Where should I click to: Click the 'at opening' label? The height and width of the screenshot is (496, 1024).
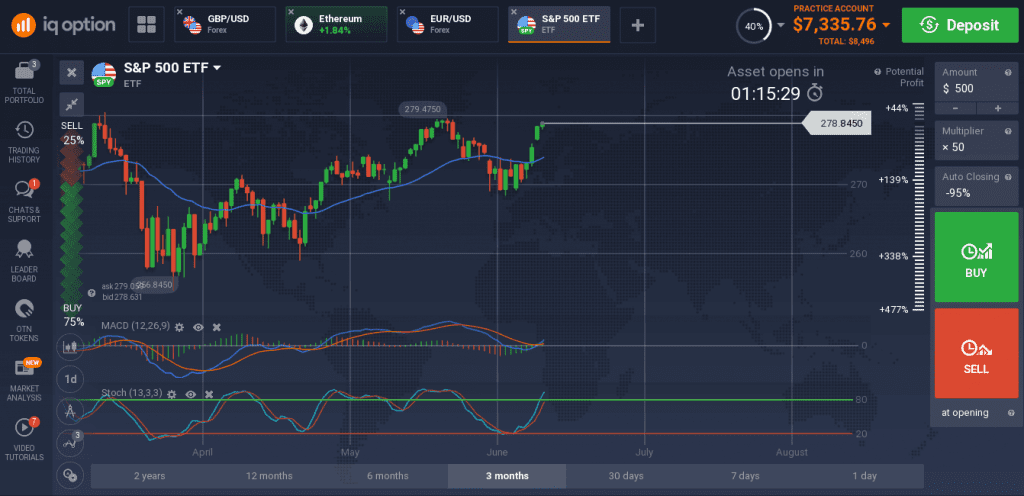coord(965,412)
